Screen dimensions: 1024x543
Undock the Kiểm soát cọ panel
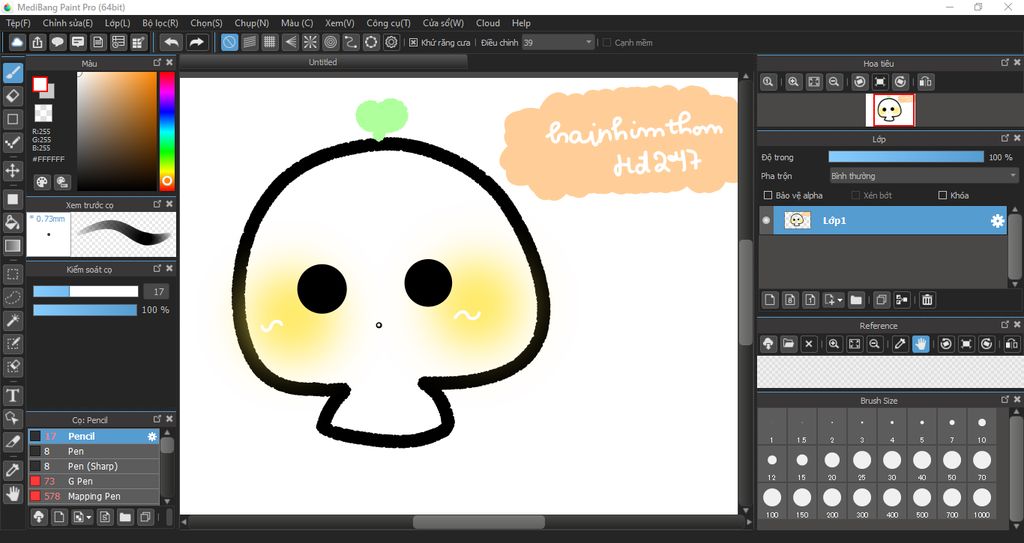pos(157,269)
